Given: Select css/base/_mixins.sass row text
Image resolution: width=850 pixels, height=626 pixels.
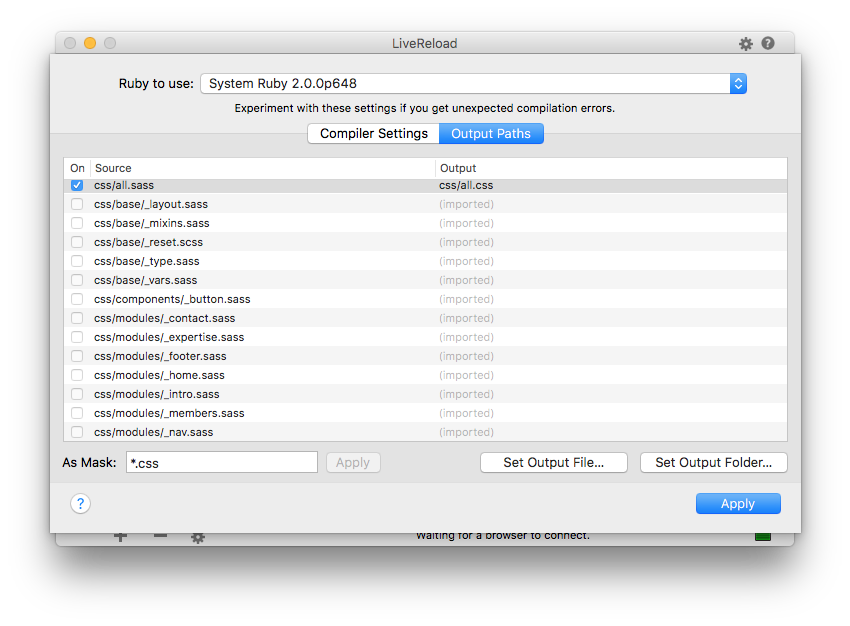Looking at the screenshot, I should pyautogui.click(x=151, y=223).
